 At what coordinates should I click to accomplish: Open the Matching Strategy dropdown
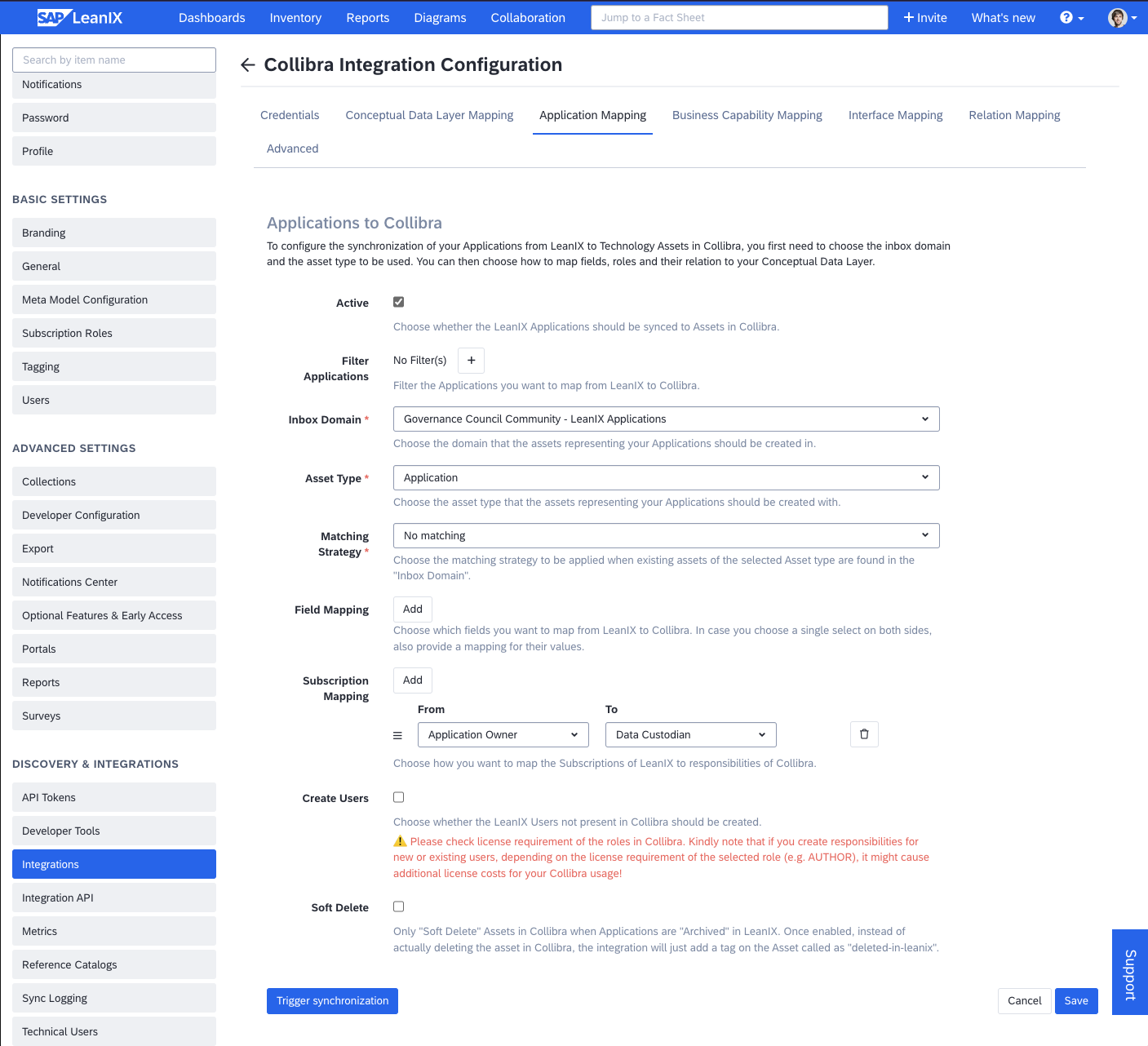coord(666,536)
